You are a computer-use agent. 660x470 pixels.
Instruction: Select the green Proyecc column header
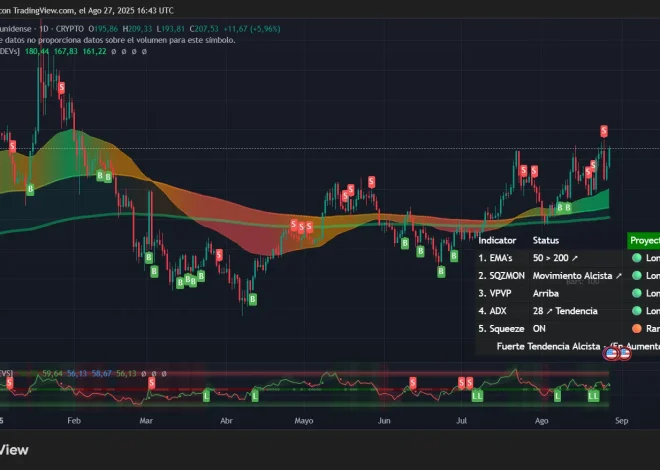643,241
